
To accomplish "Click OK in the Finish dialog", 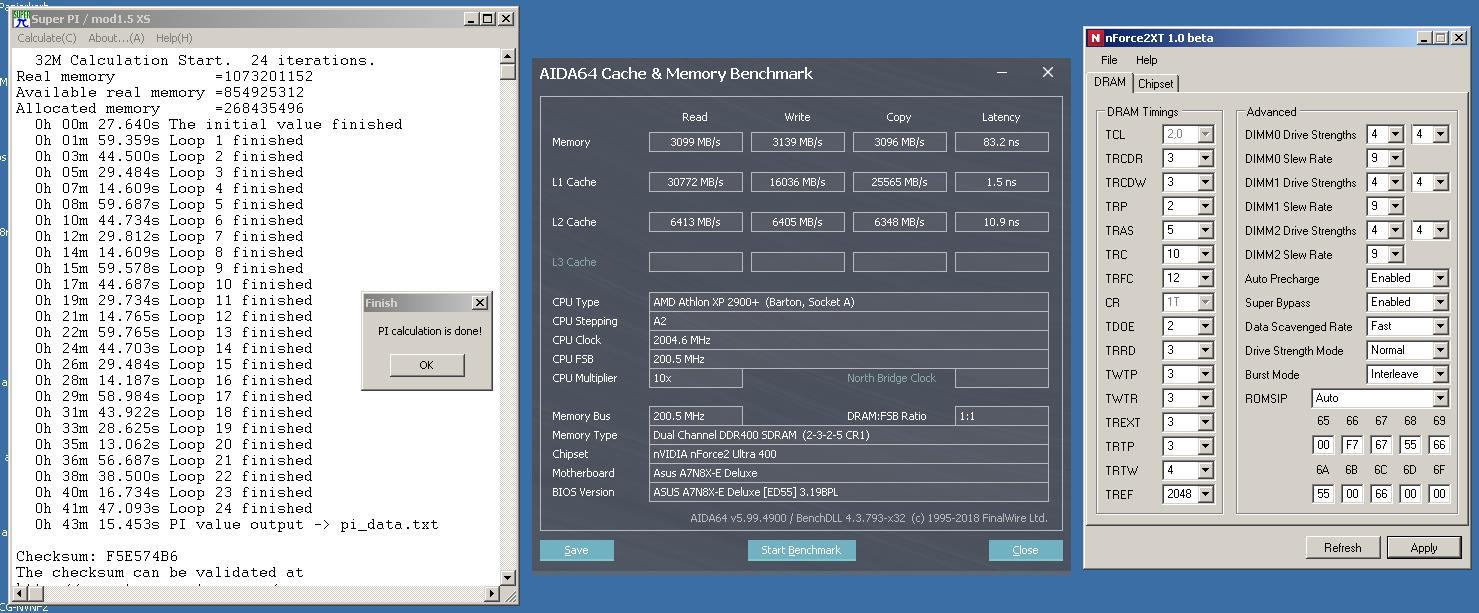I will [x=427, y=365].
